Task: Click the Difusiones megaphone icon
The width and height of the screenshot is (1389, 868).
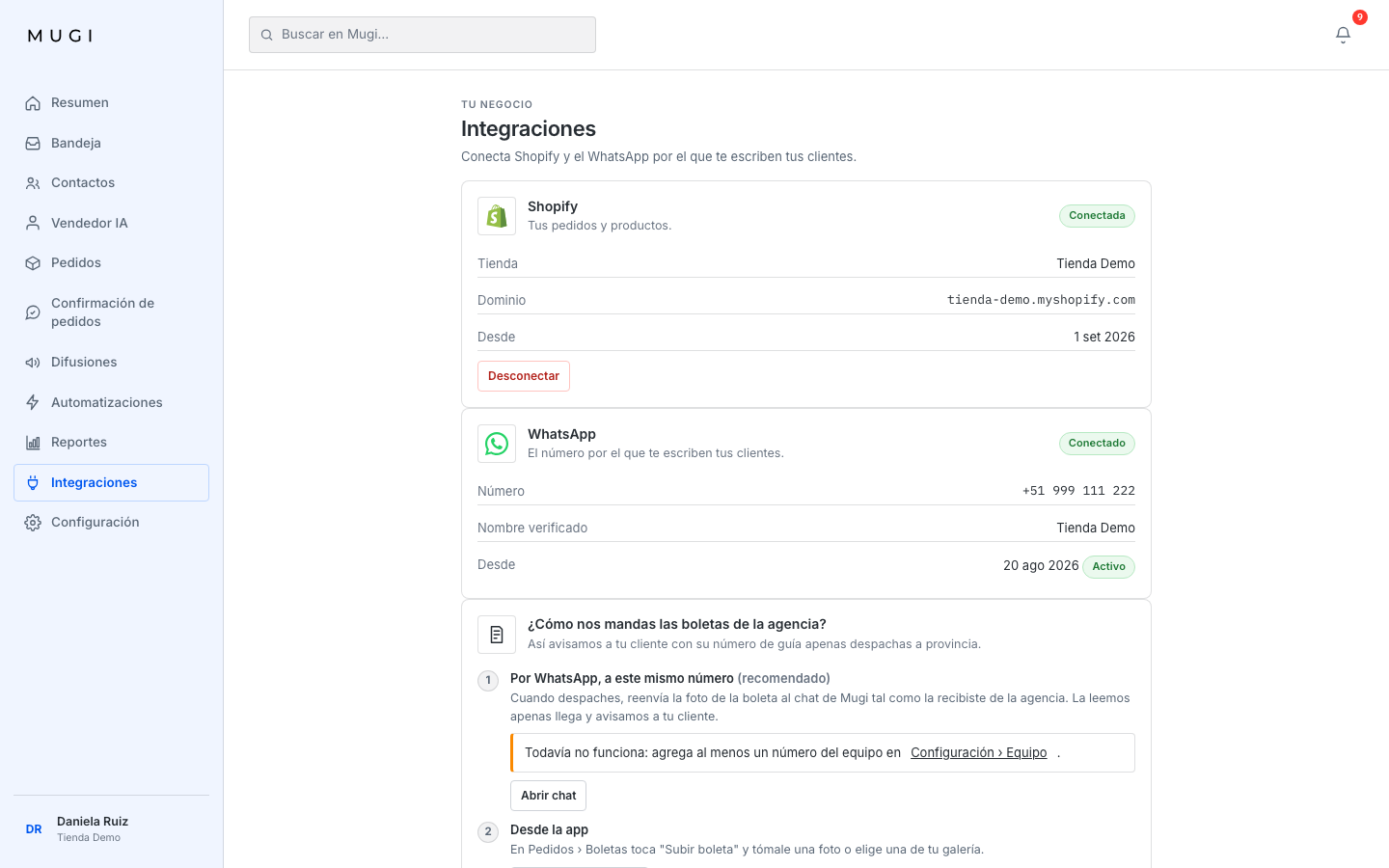Action: click(33, 363)
